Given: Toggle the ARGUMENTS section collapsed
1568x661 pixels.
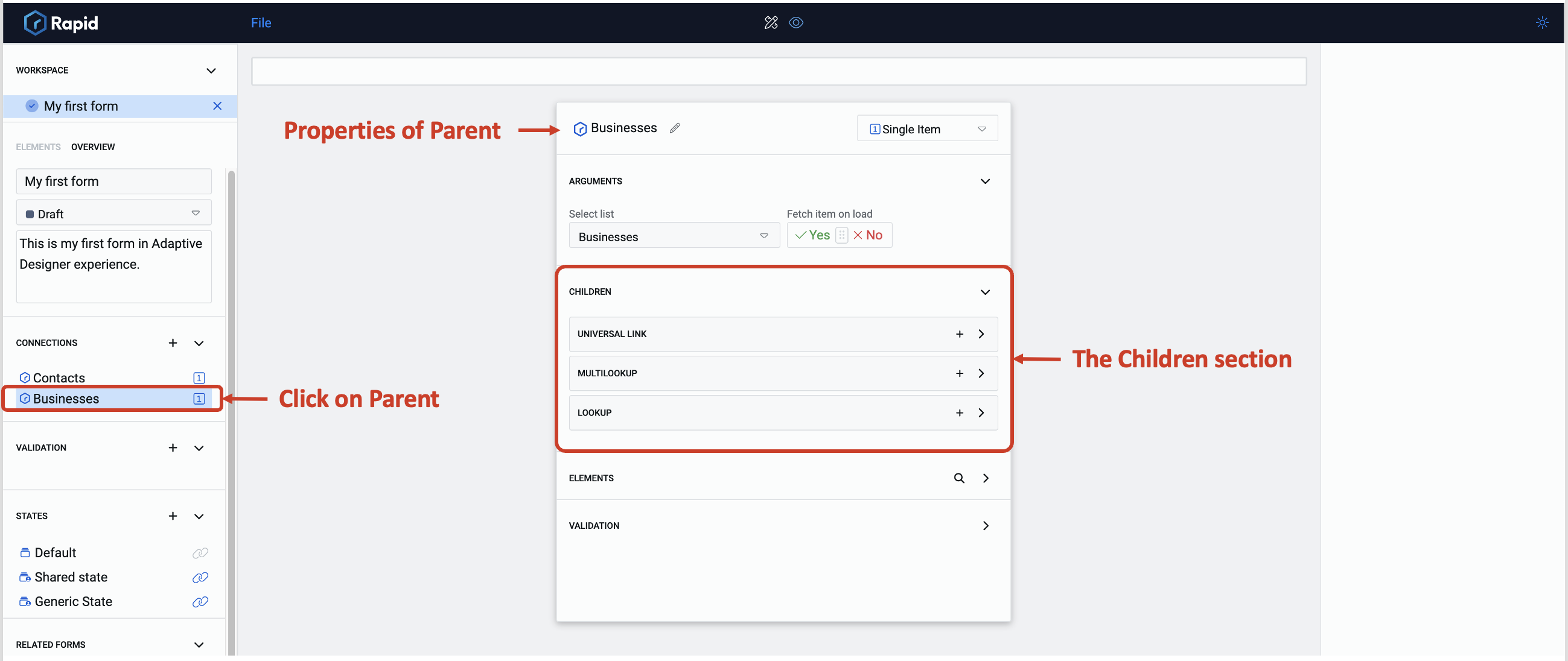Looking at the screenshot, I should click(x=984, y=181).
